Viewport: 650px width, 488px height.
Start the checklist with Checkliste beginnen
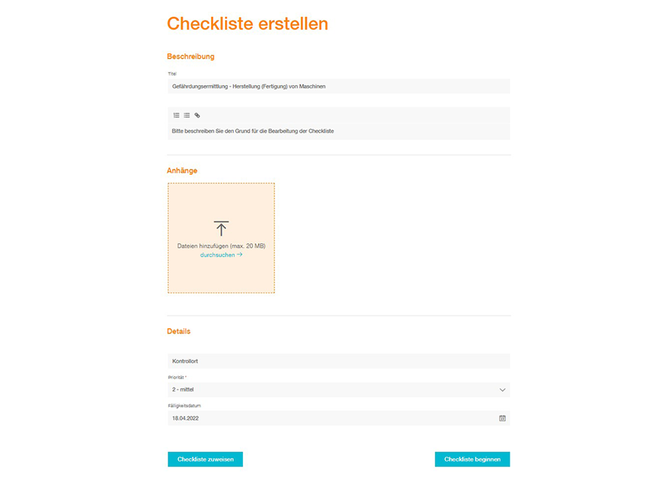point(472,459)
